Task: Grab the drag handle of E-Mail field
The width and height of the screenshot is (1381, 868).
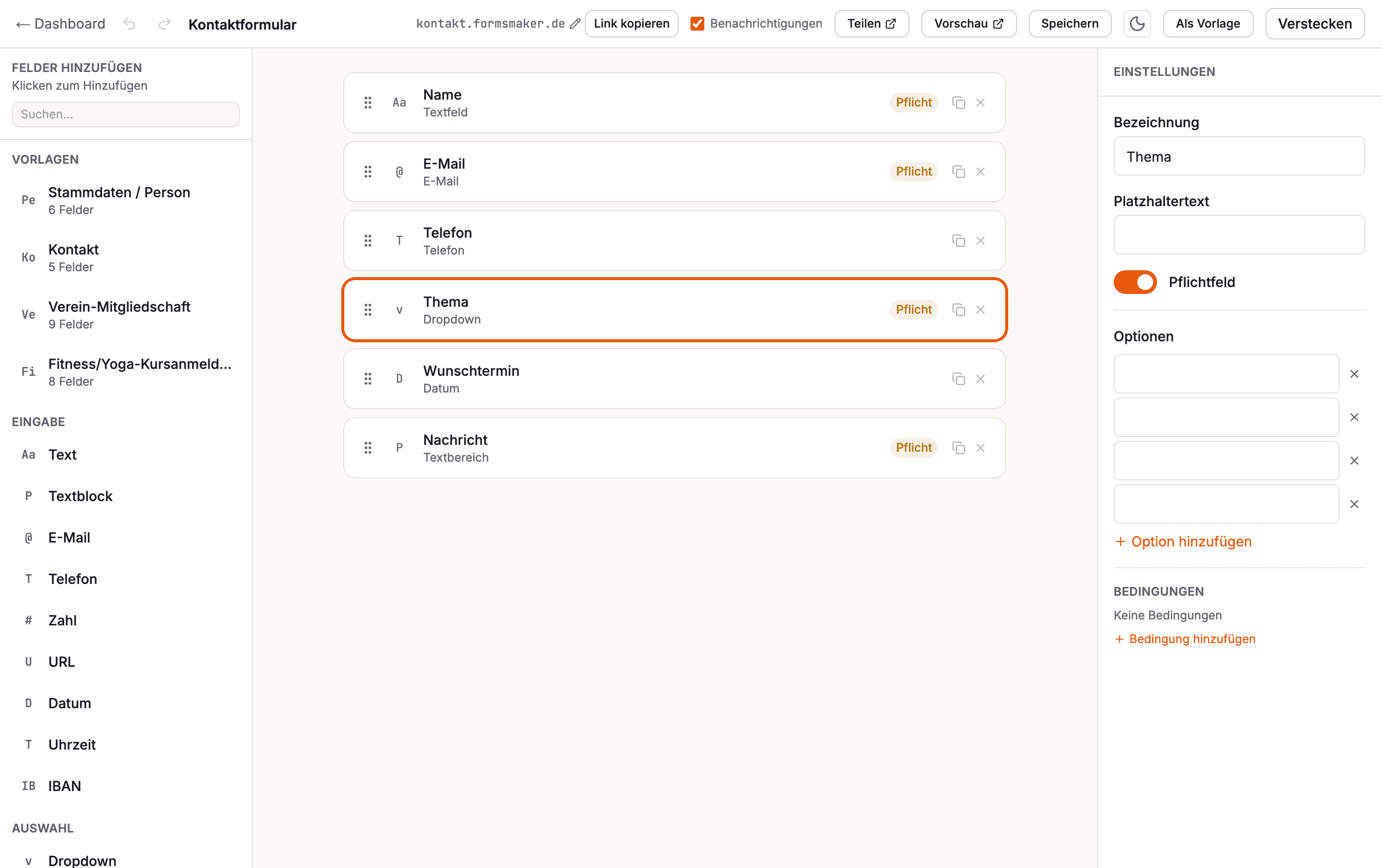Action: (367, 172)
